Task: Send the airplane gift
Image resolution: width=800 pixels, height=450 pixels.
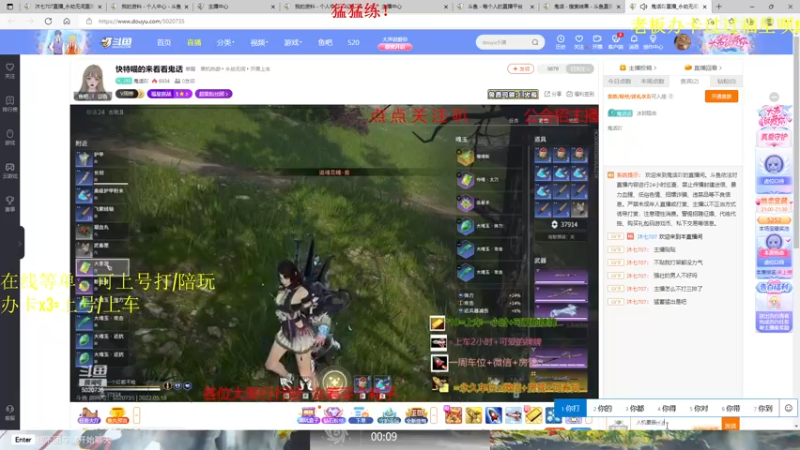Action: 513,415
